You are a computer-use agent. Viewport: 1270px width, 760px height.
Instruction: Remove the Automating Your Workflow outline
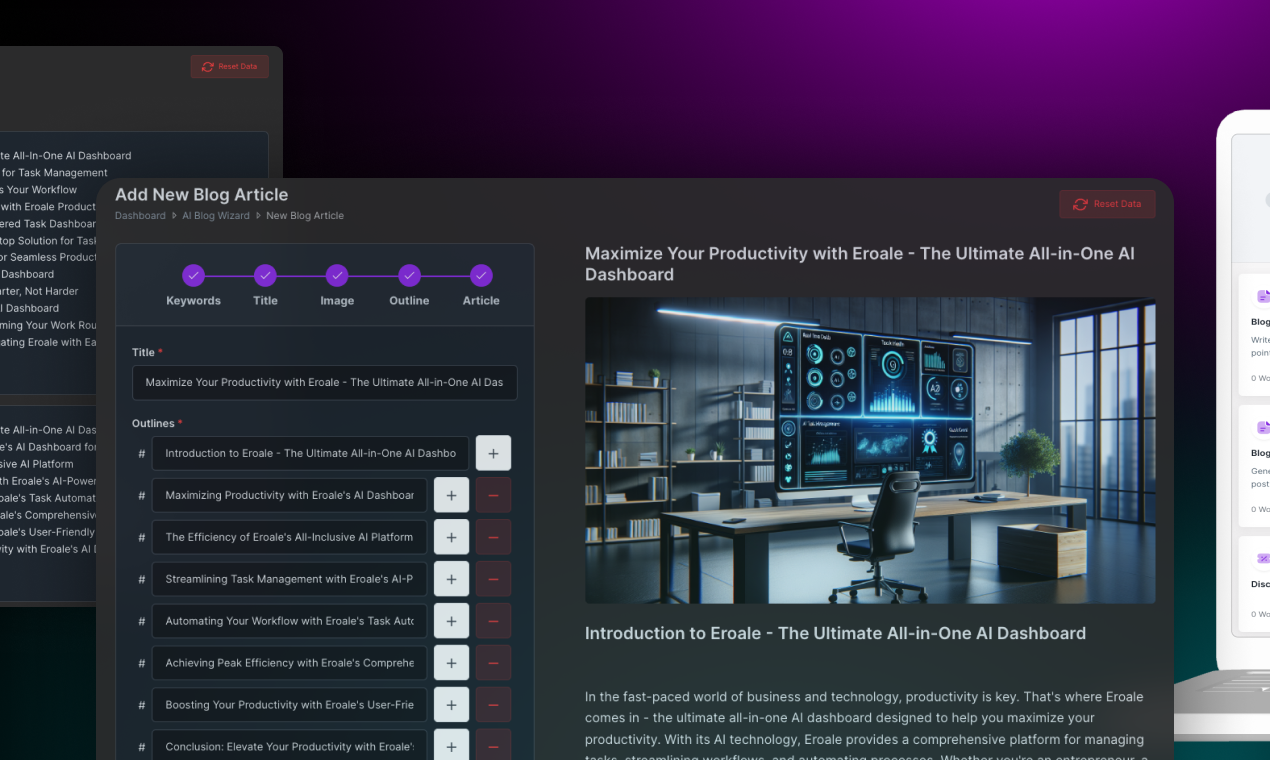click(493, 621)
